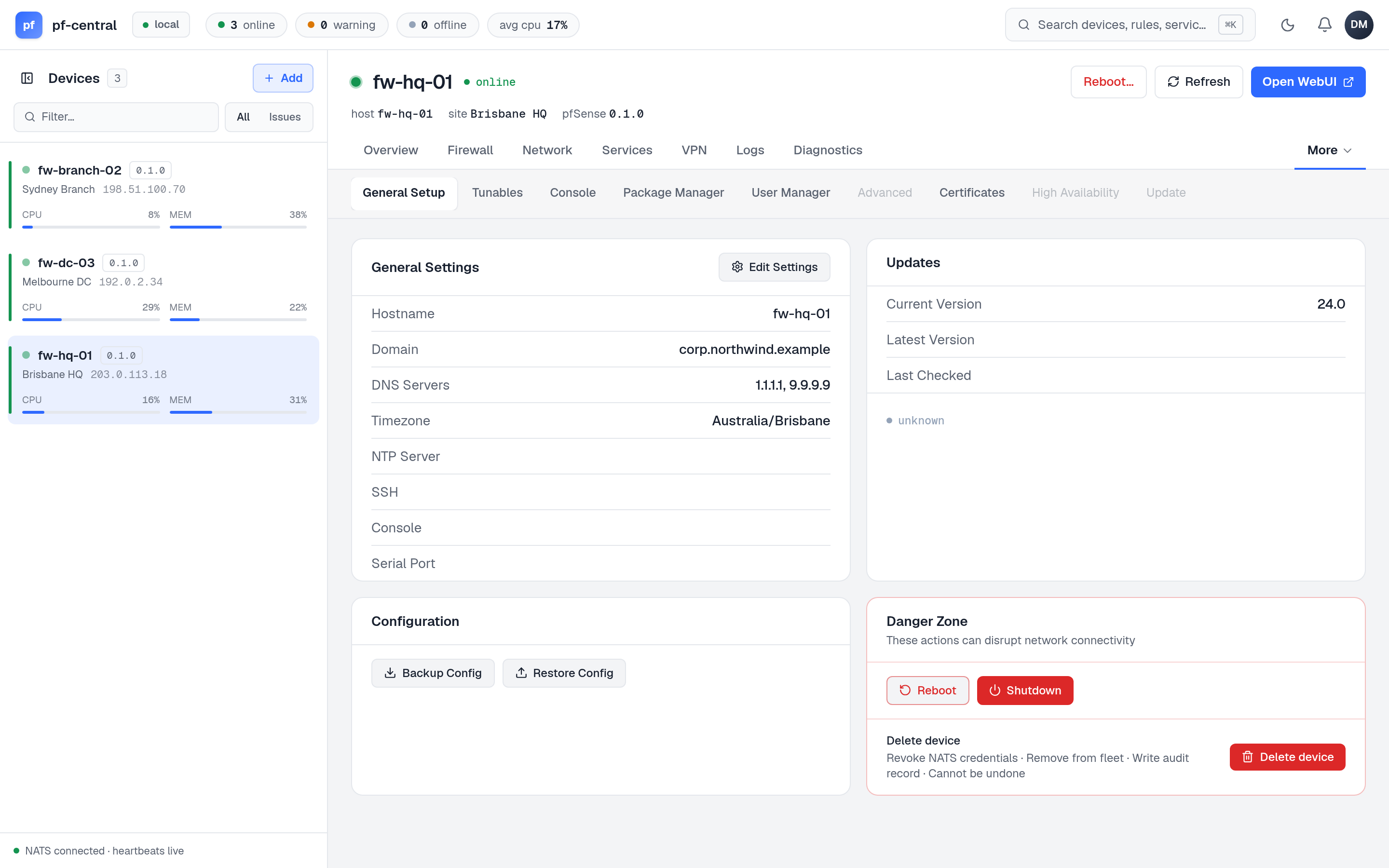Open DM user avatar menu

pyautogui.click(x=1359, y=25)
